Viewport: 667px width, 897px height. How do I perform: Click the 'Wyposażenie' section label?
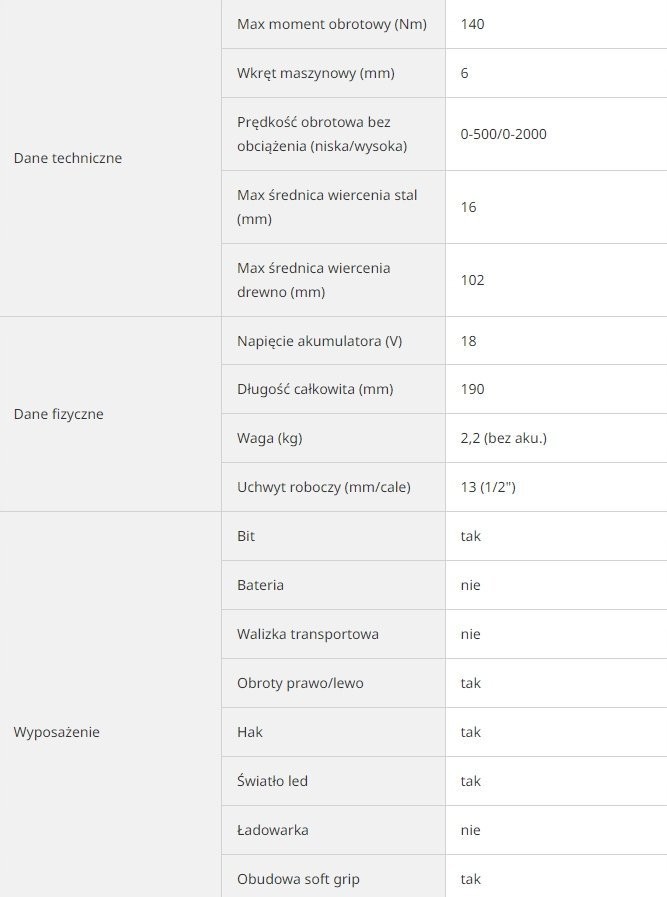(x=57, y=732)
